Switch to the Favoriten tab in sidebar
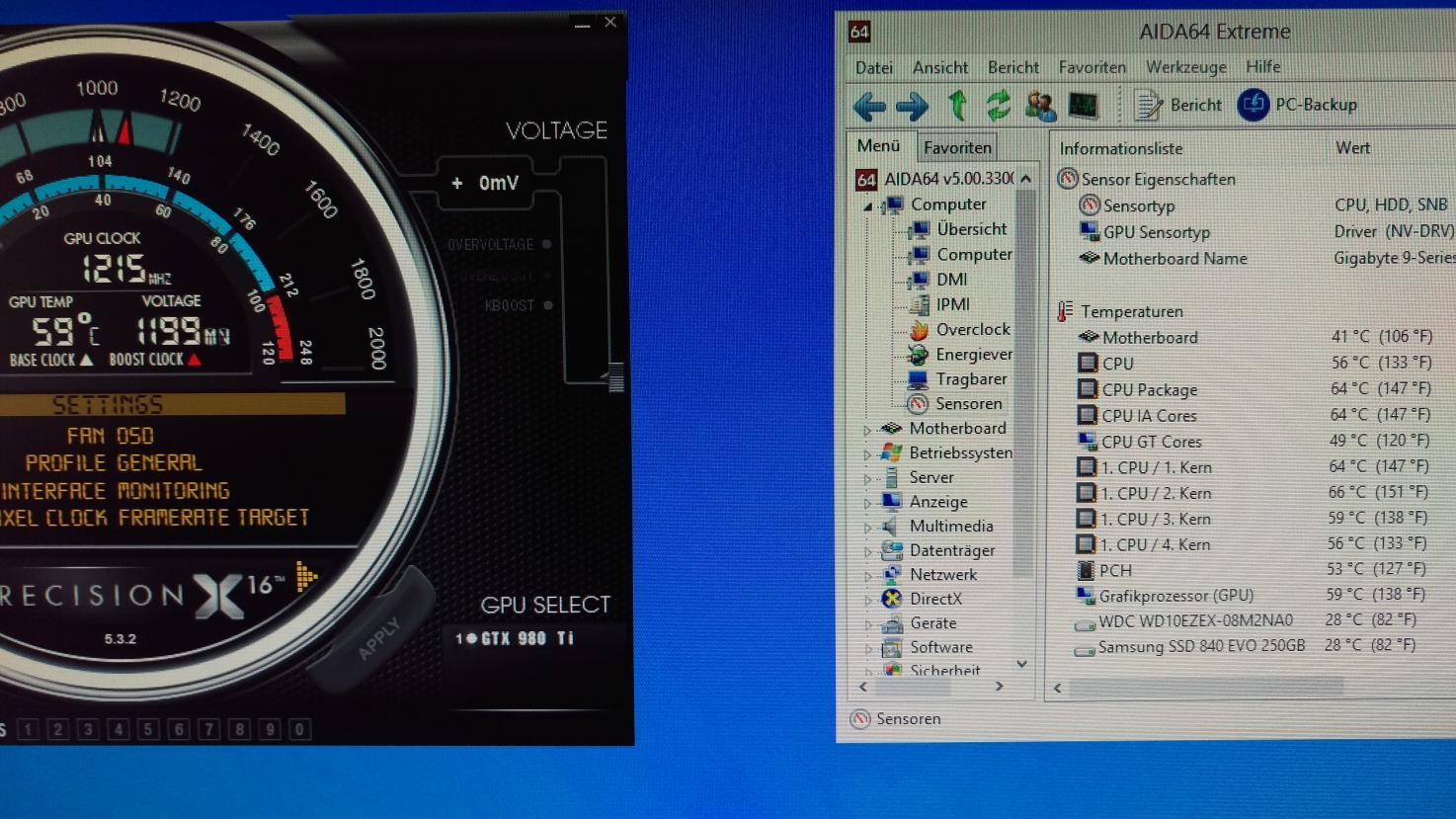The image size is (1456, 819). click(x=957, y=147)
